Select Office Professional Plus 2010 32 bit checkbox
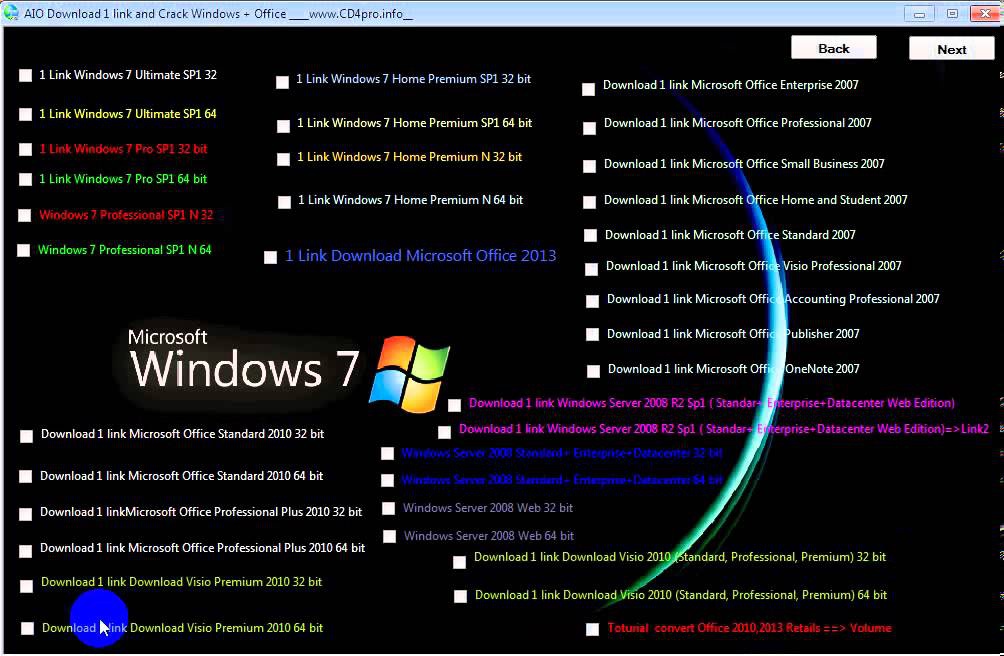This screenshot has width=1004, height=656. click(x=26, y=514)
